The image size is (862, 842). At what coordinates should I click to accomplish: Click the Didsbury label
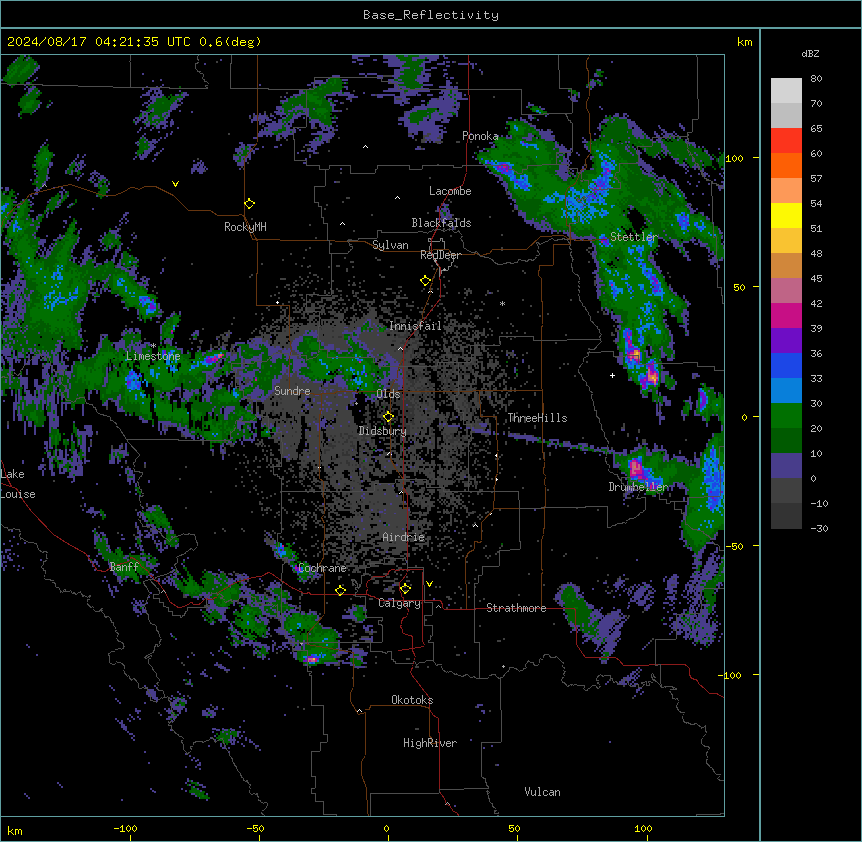[383, 431]
